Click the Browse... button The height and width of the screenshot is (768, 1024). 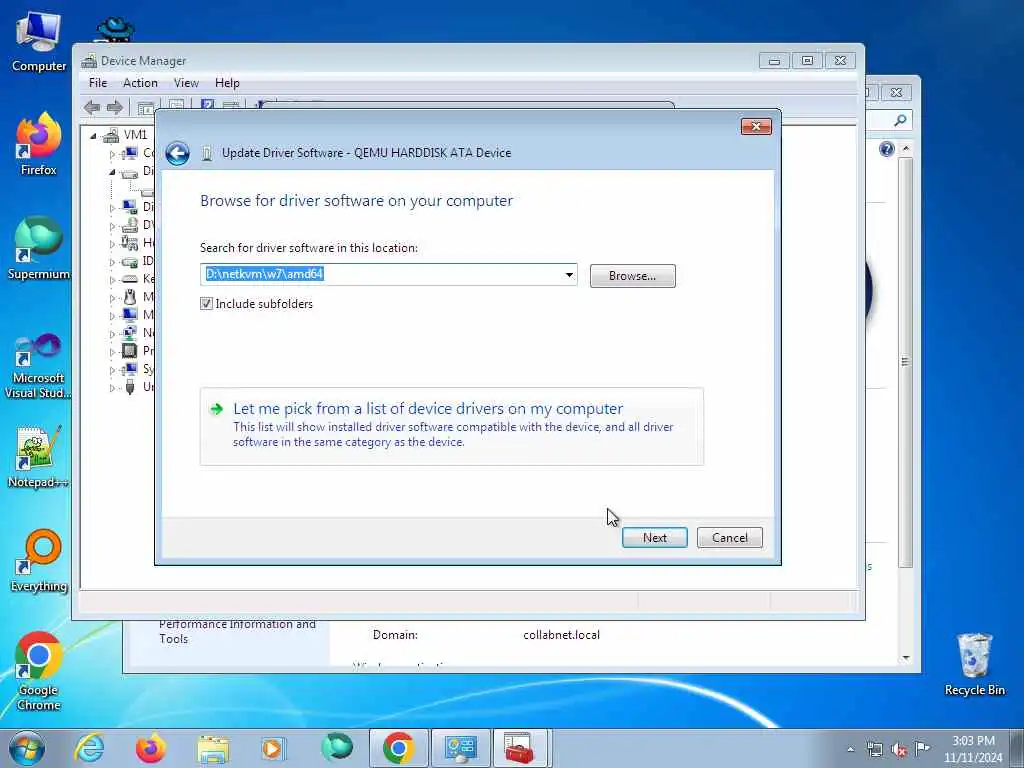pos(632,276)
